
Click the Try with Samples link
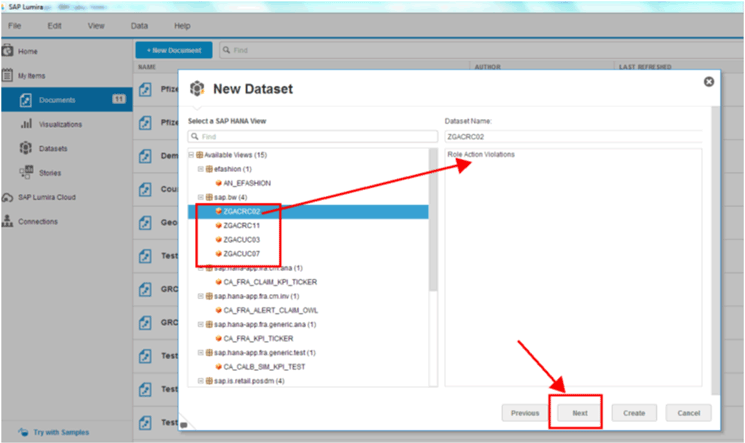(61, 432)
